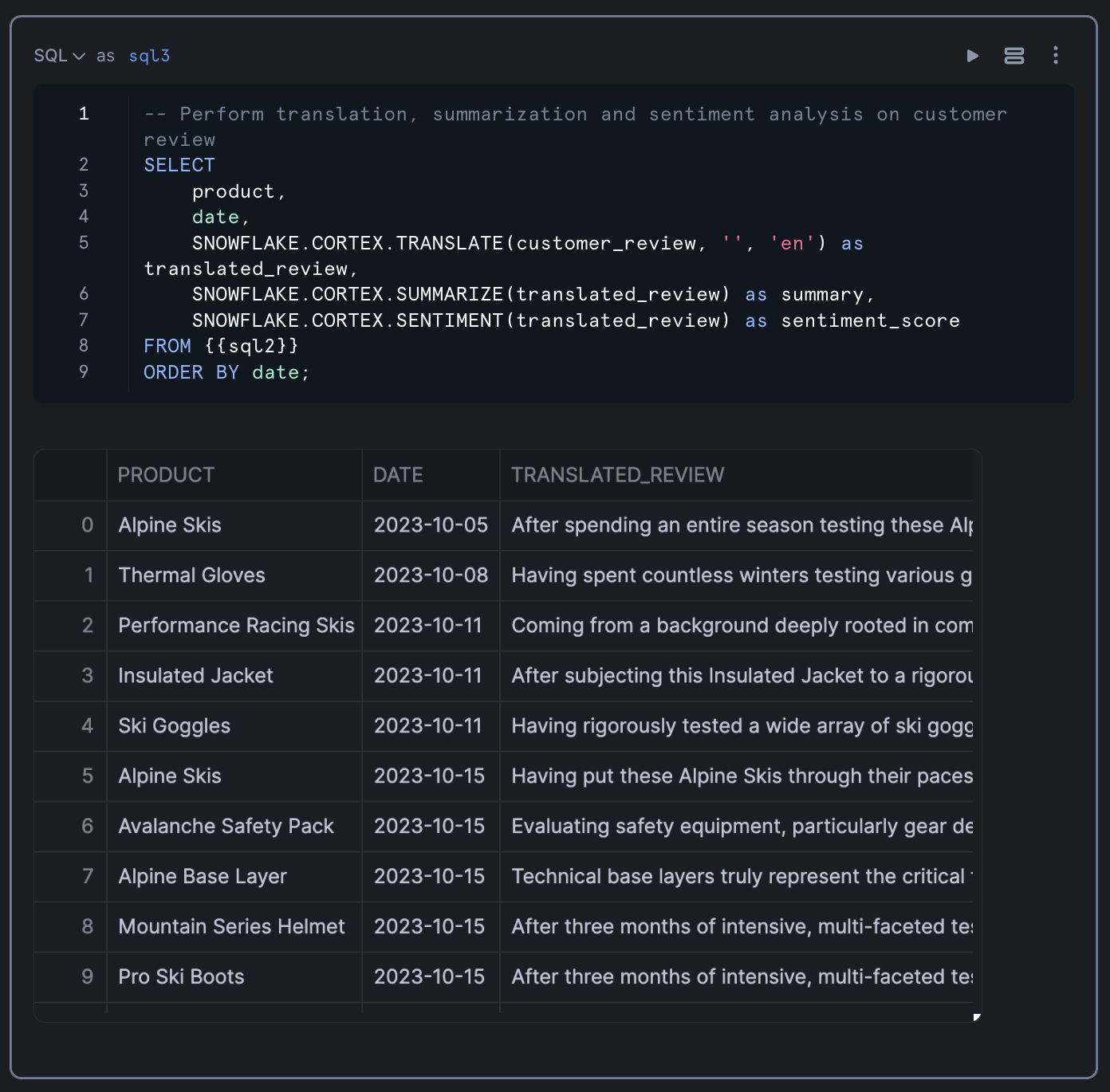Click the Mountain Series Helmet cell
The image size is (1110, 1092).
(x=231, y=927)
